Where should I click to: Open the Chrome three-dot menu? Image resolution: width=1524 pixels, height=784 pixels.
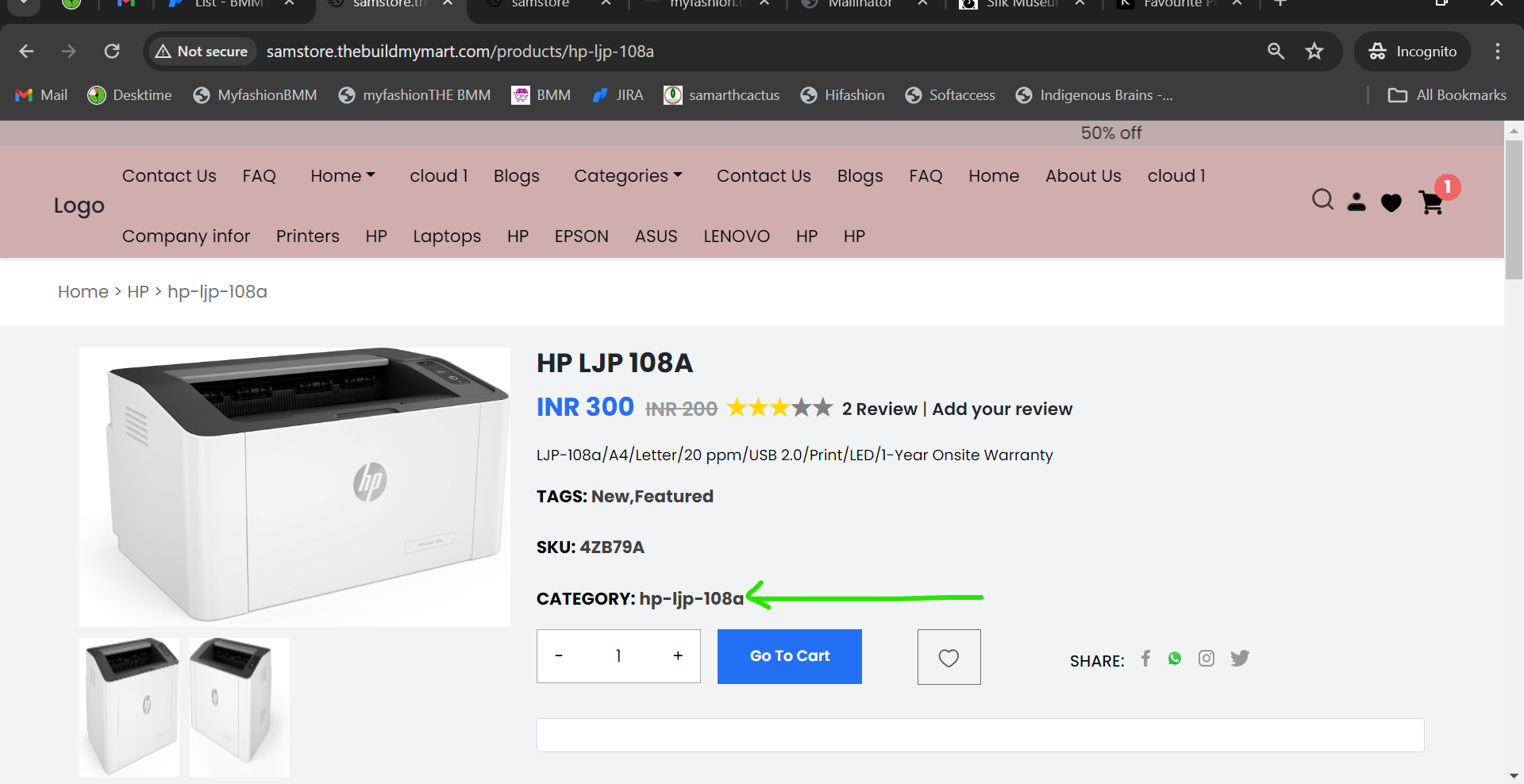tap(1498, 52)
